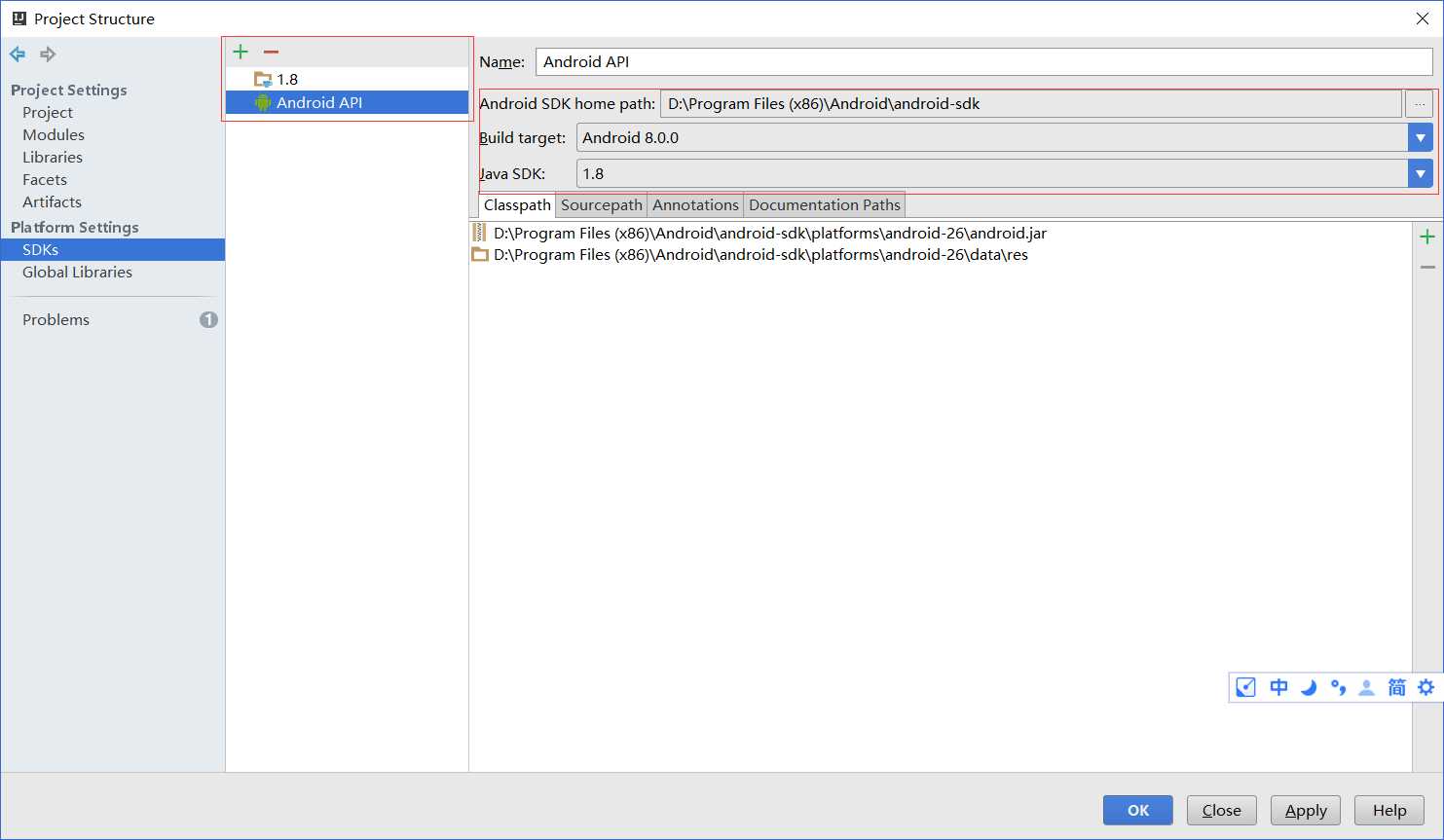
Task: Click the IME toolbar logo icon
Action: click(1245, 687)
